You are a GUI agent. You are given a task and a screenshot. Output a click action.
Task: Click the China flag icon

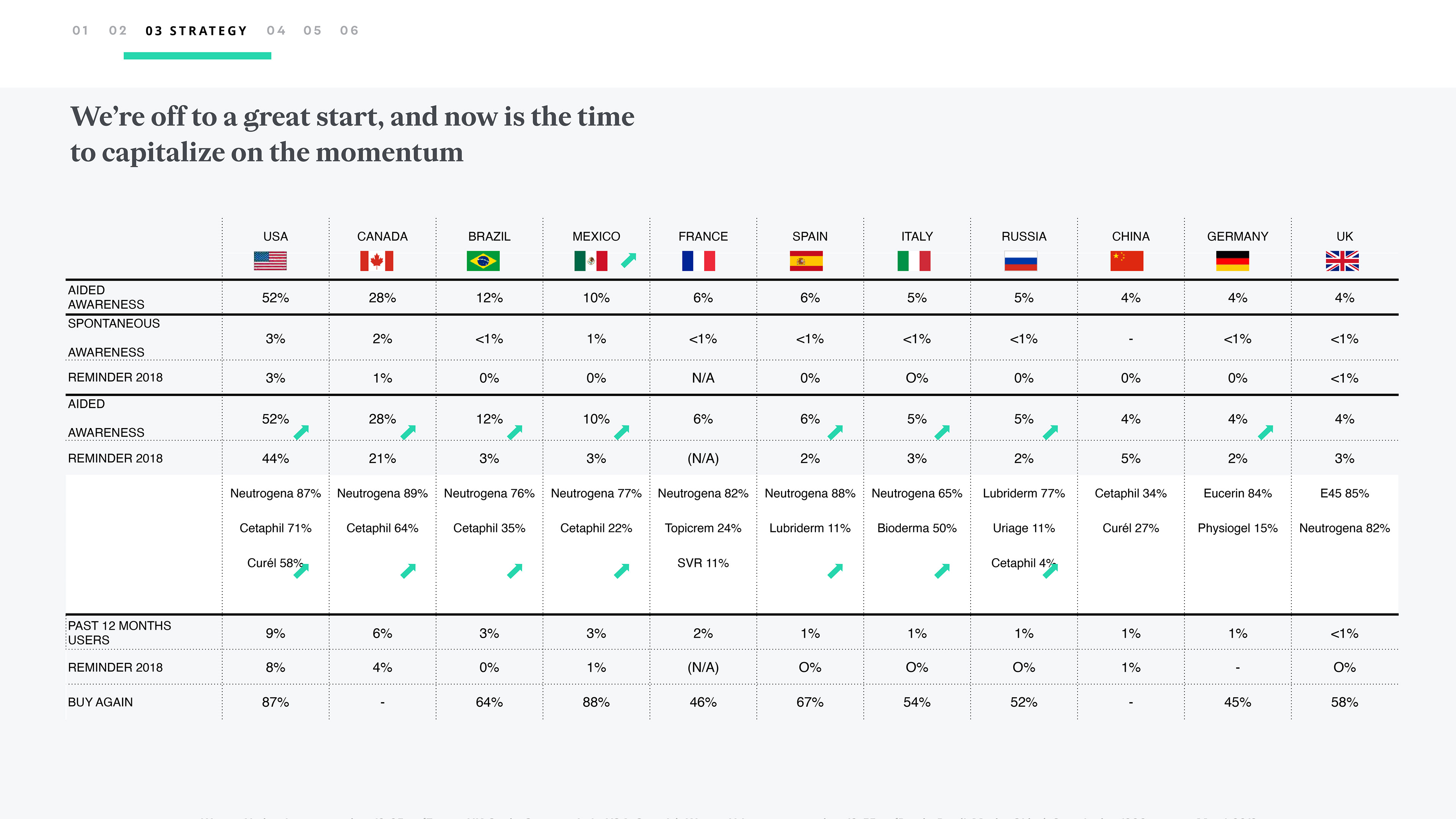point(1127,261)
